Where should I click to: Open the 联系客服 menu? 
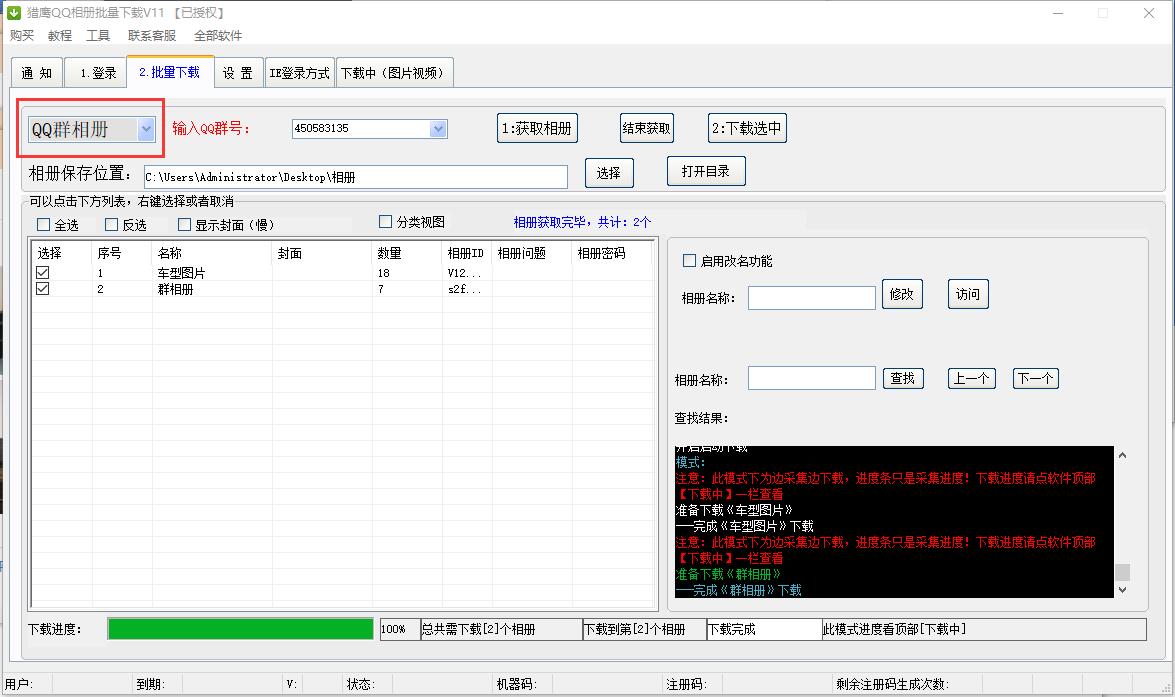click(x=151, y=35)
